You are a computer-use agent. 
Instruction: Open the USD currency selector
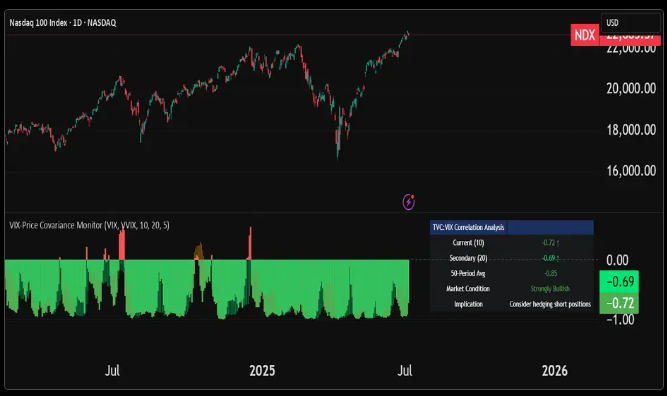click(630, 23)
